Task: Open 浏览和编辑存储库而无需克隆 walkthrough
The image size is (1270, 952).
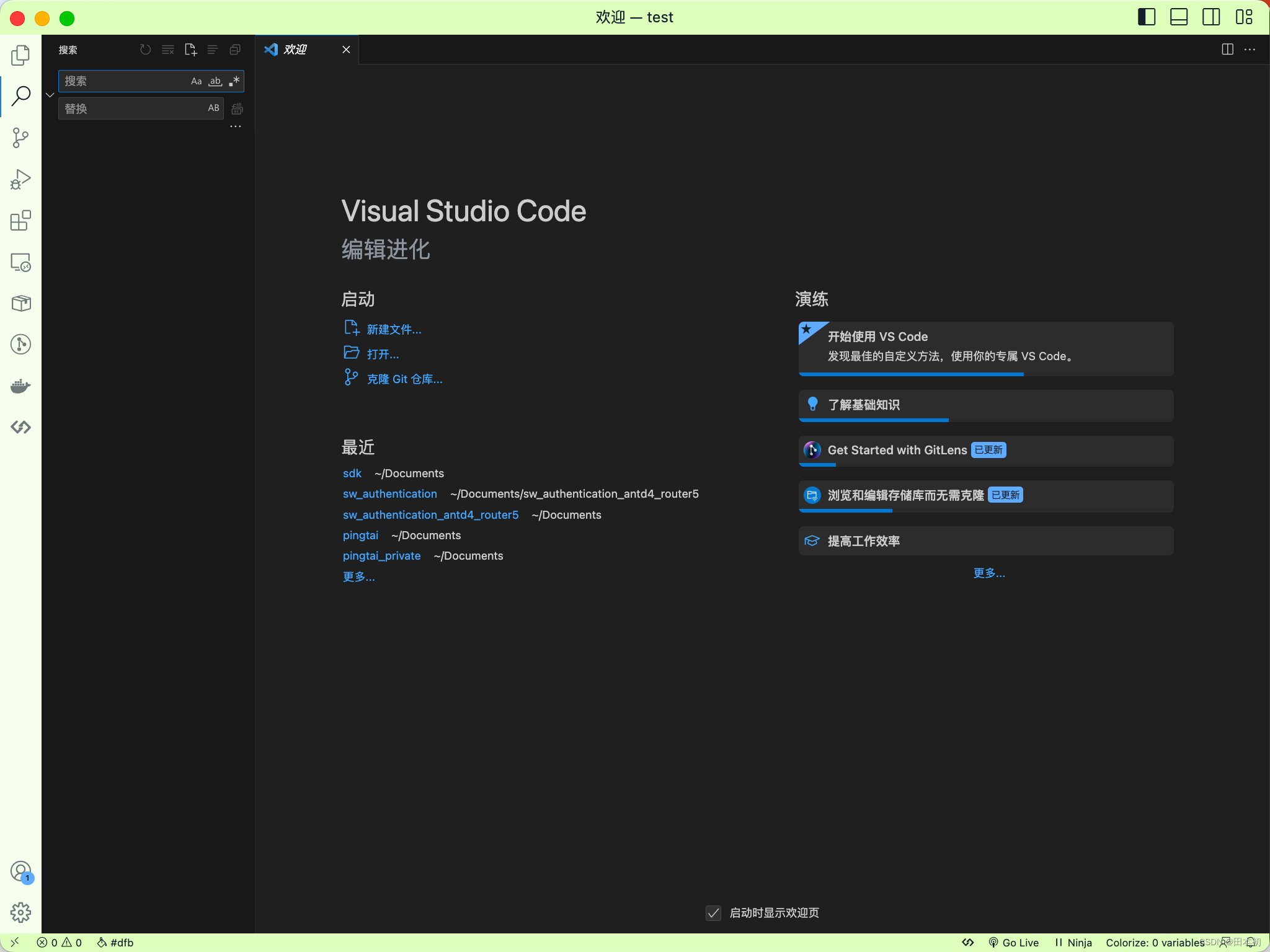Action: (x=986, y=496)
